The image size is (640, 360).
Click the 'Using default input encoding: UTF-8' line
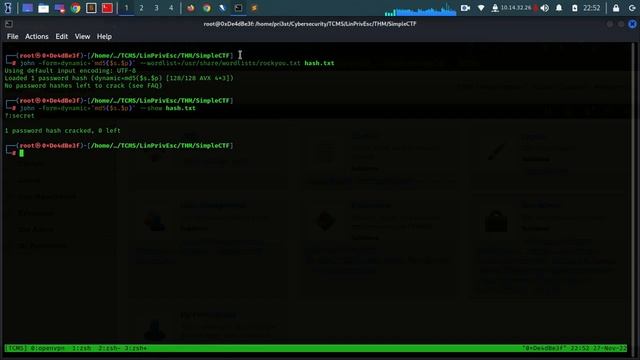click(x=70, y=71)
